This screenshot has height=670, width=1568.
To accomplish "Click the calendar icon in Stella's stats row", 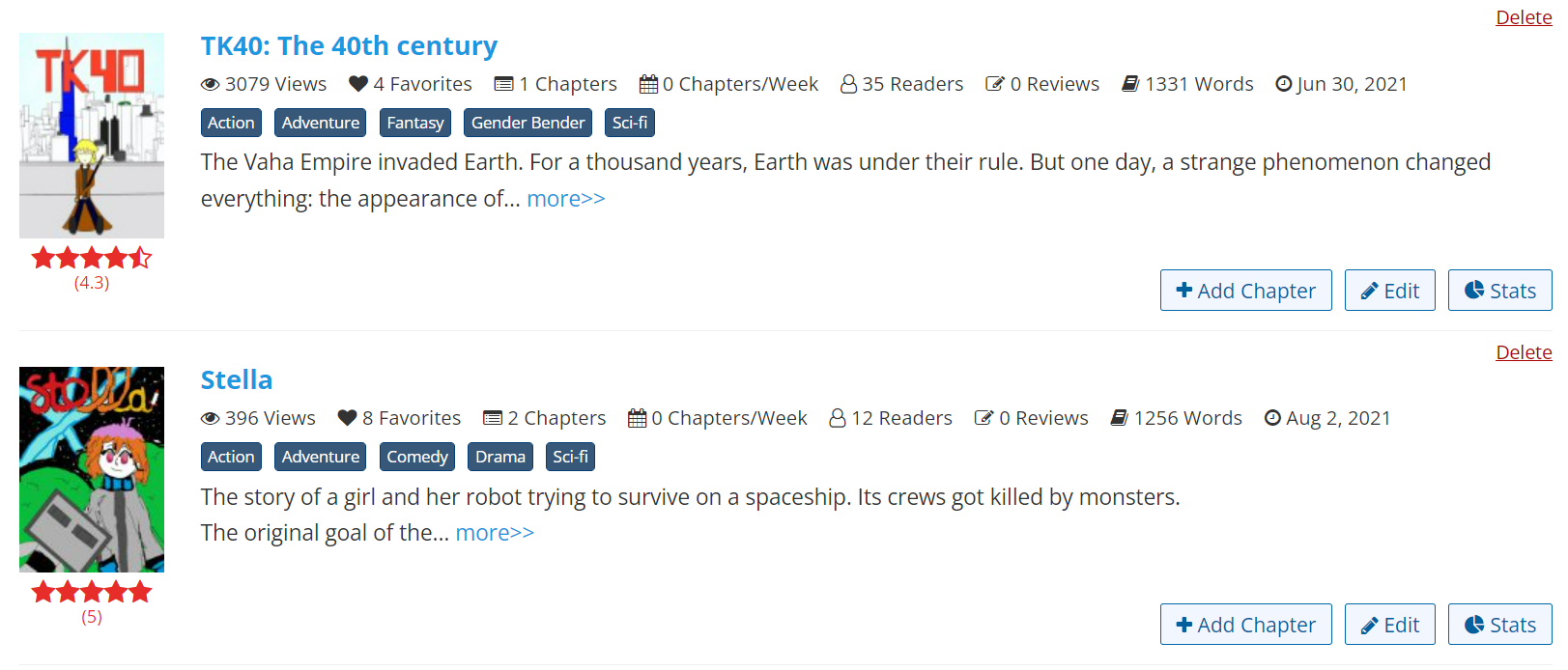I will tap(637, 418).
